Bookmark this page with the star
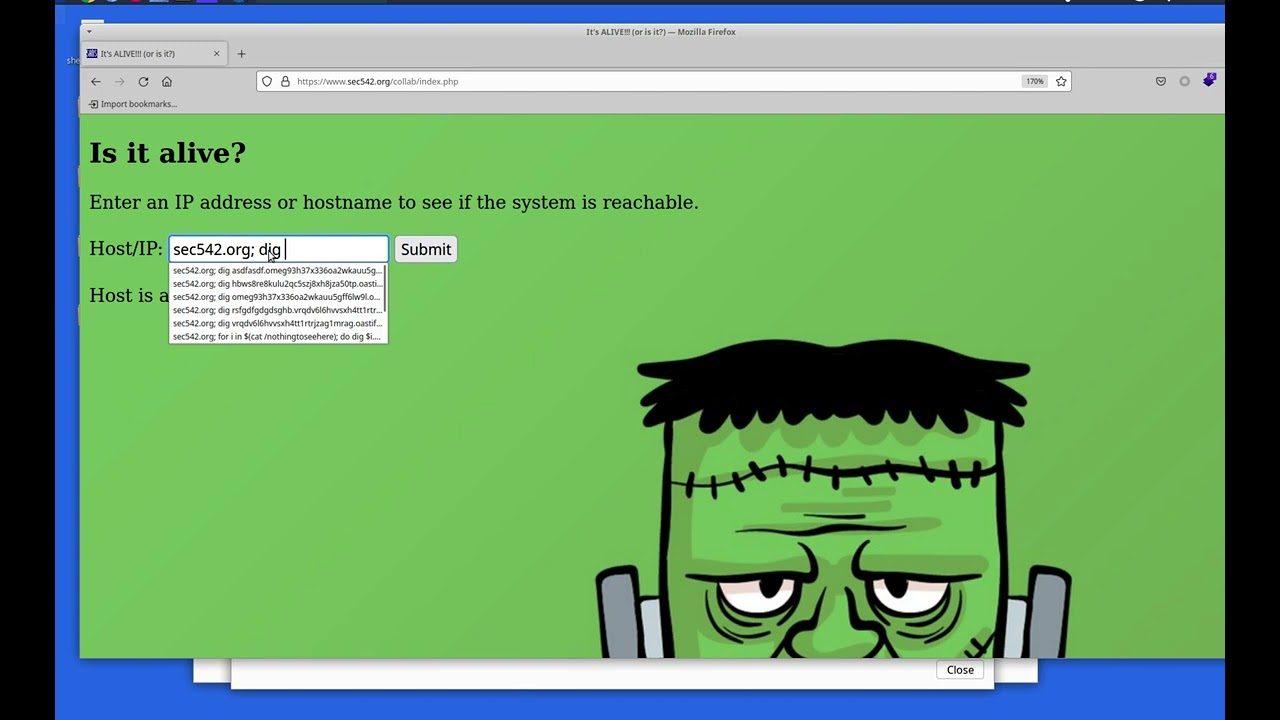 [1061, 81]
